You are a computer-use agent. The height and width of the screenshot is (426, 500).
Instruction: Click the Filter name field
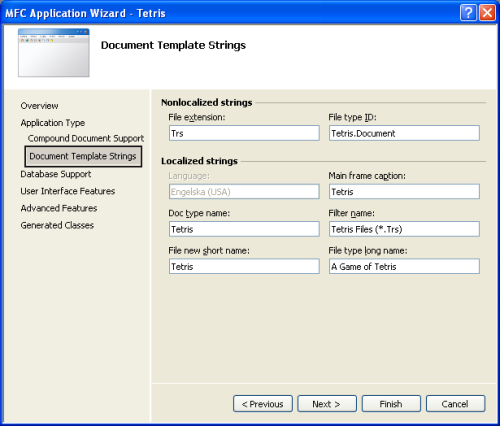tap(404, 229)
